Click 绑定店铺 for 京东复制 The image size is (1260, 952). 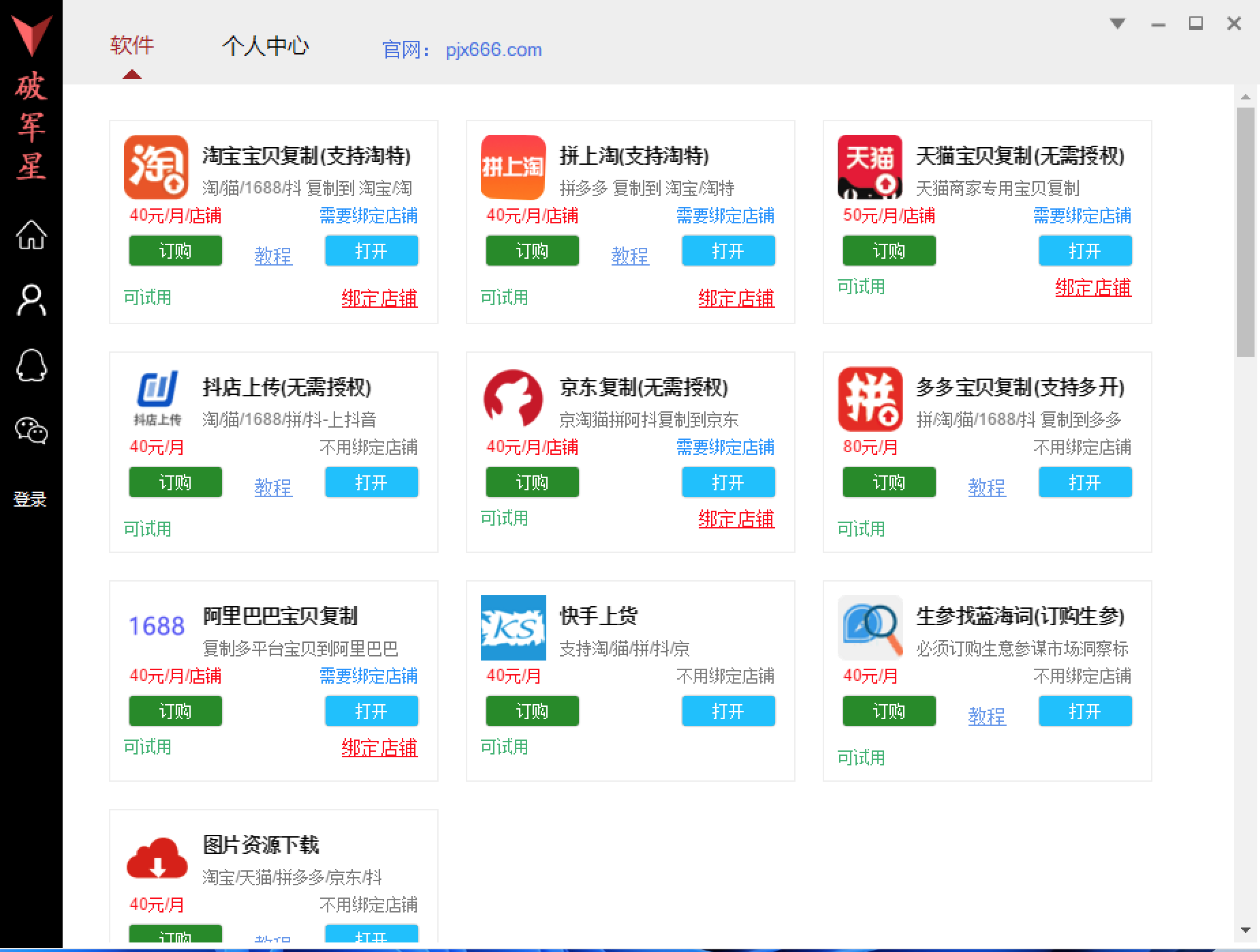[736, 519]
